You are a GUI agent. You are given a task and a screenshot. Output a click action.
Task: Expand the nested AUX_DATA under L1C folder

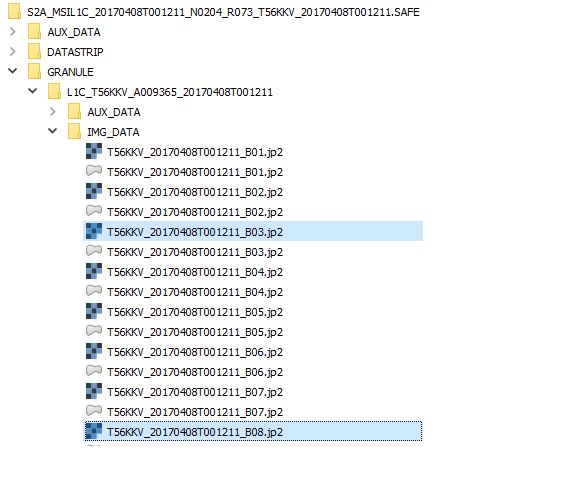(x=53, y=112)
